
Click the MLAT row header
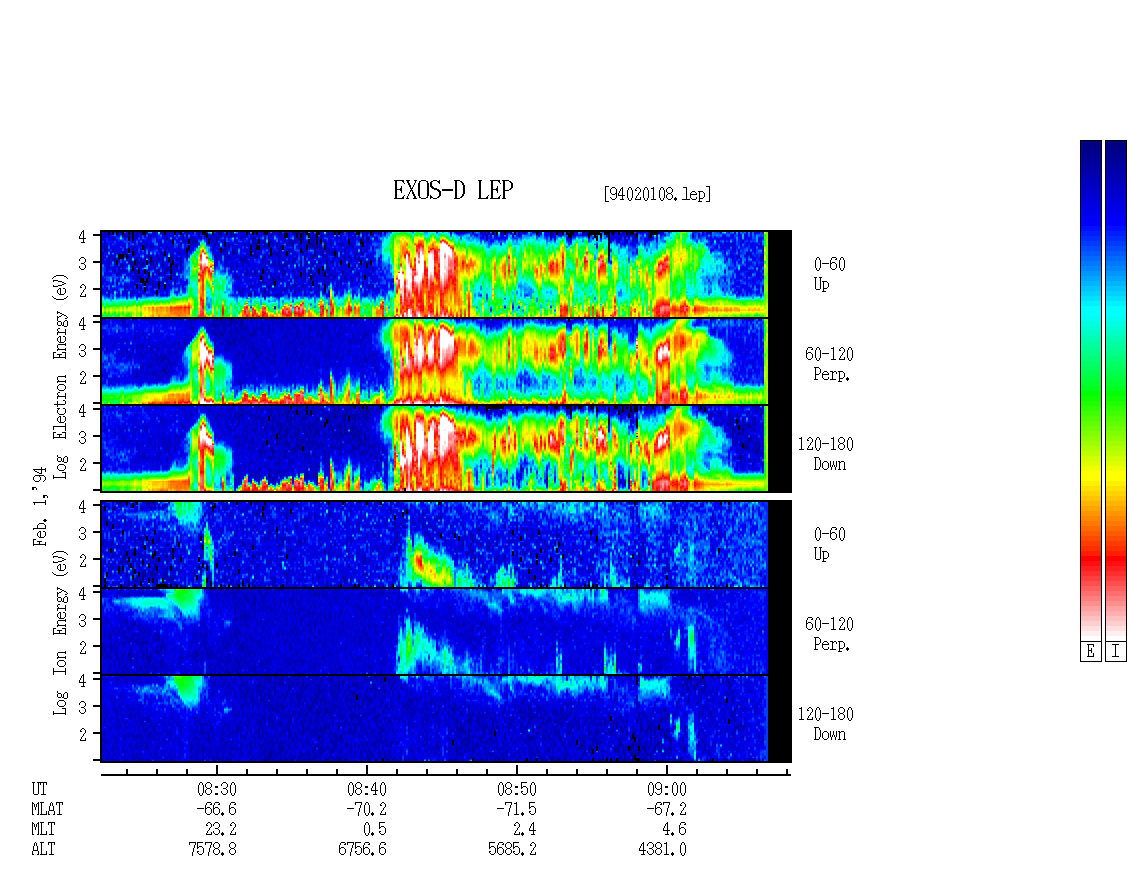(x=47, y=809)
